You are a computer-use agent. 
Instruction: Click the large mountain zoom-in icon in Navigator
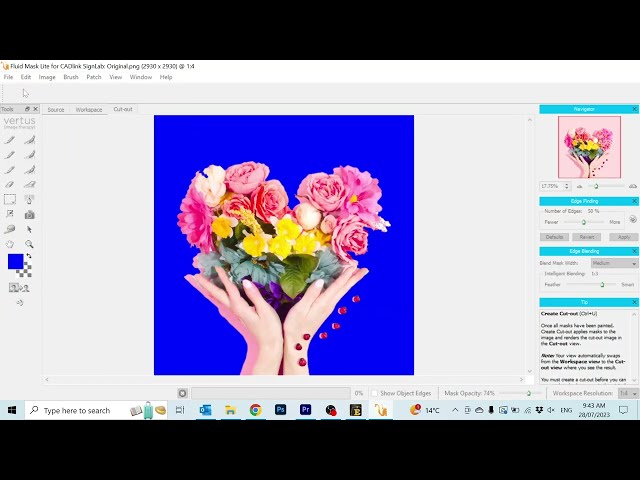633,186
